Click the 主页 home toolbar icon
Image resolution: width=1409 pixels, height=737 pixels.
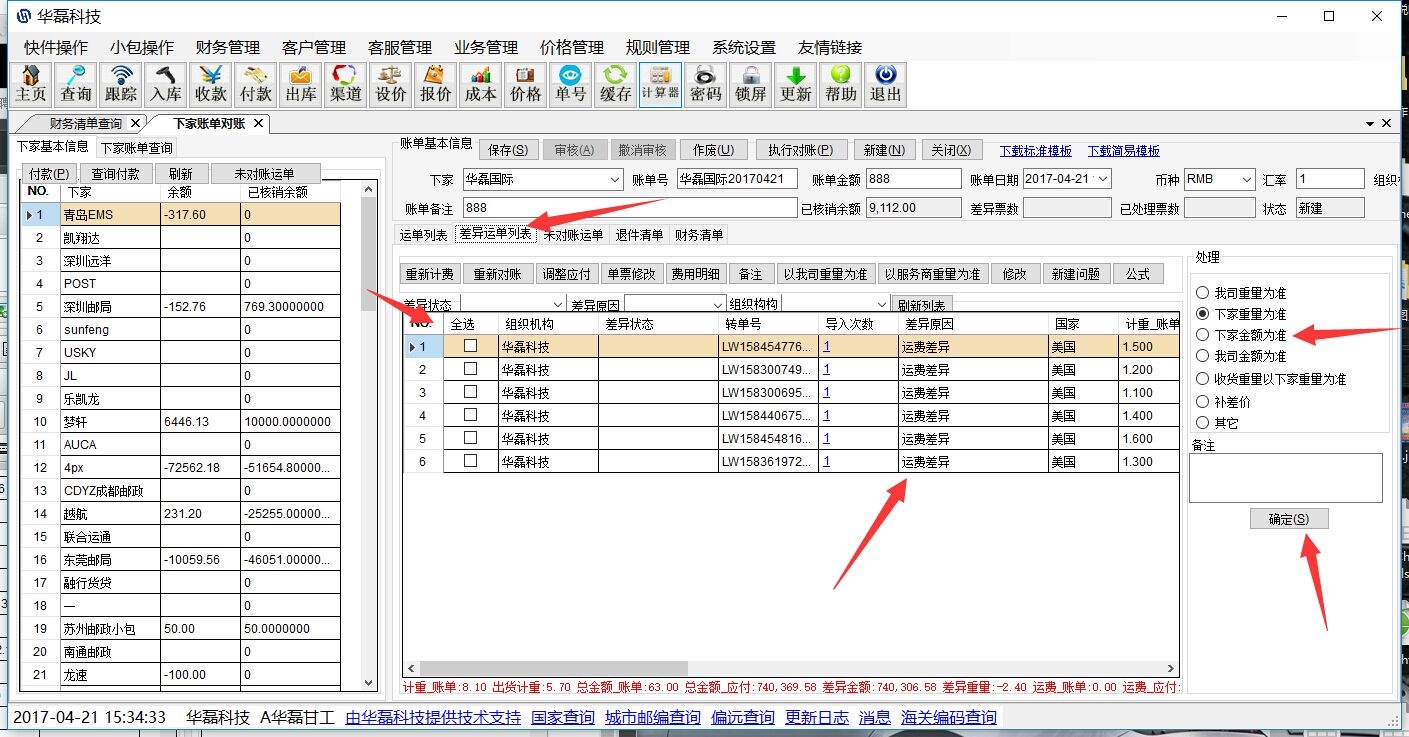30,84
